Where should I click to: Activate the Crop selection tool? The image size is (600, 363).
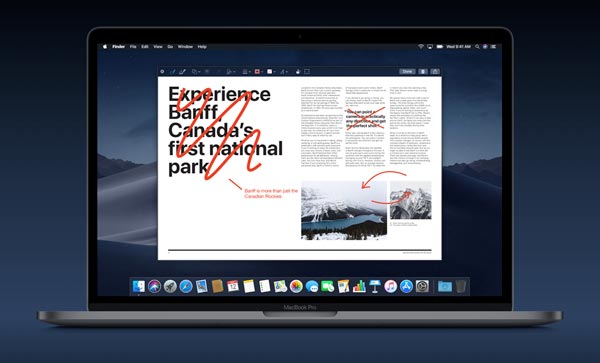307,72
